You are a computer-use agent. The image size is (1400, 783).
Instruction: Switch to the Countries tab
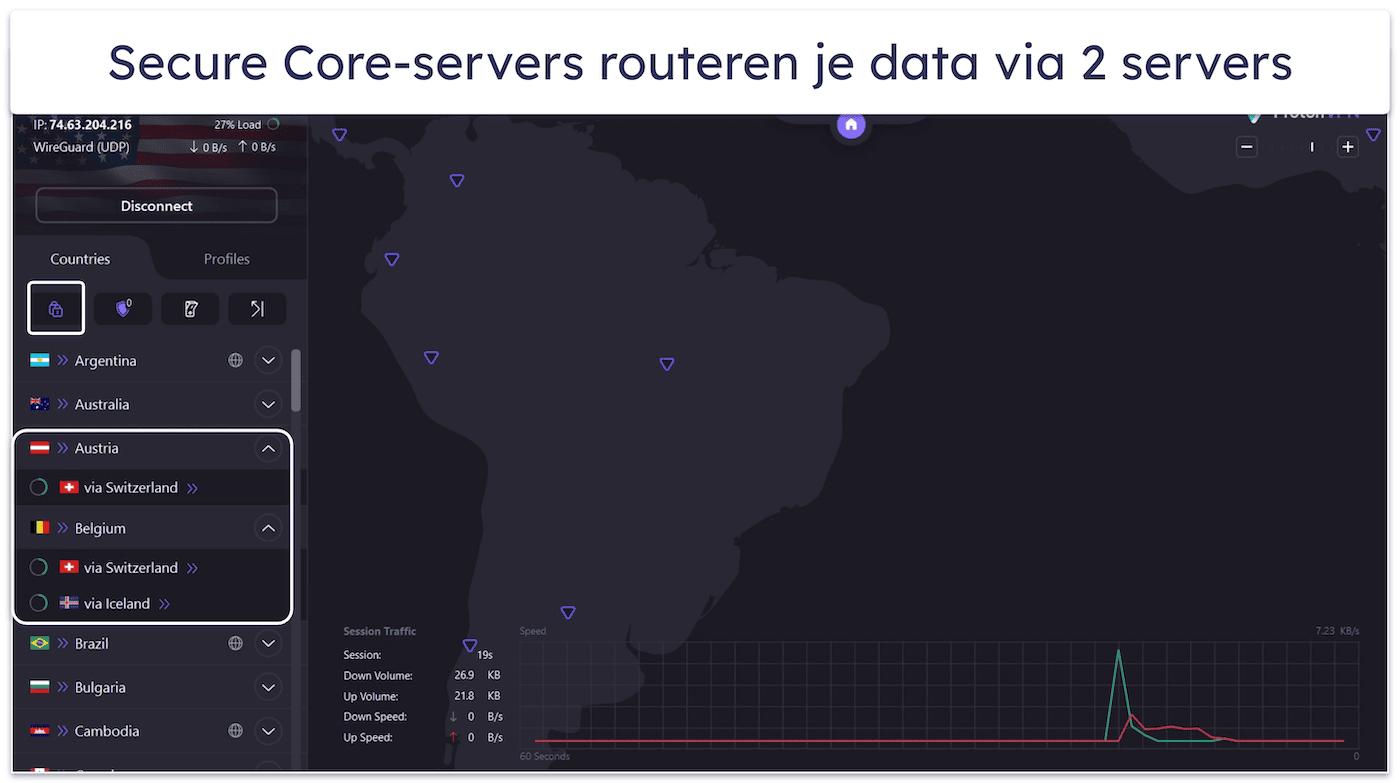pos(80,259)
